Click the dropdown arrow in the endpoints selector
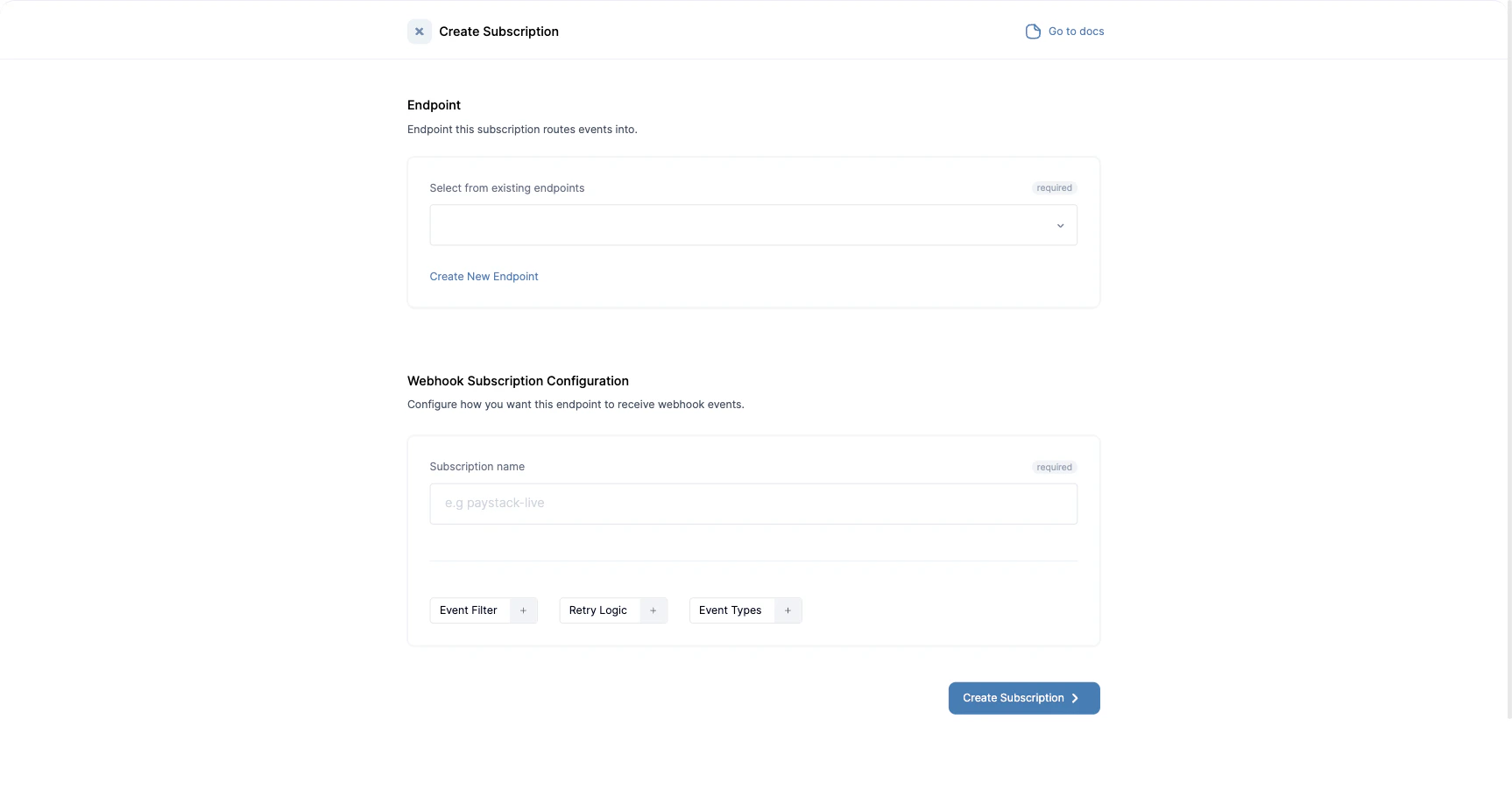This screenshot has width=1512, height=804. [x=1060, y=225]
